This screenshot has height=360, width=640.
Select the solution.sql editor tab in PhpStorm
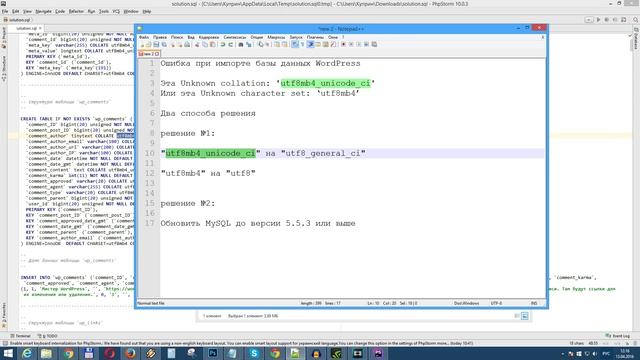click(26, 28)
